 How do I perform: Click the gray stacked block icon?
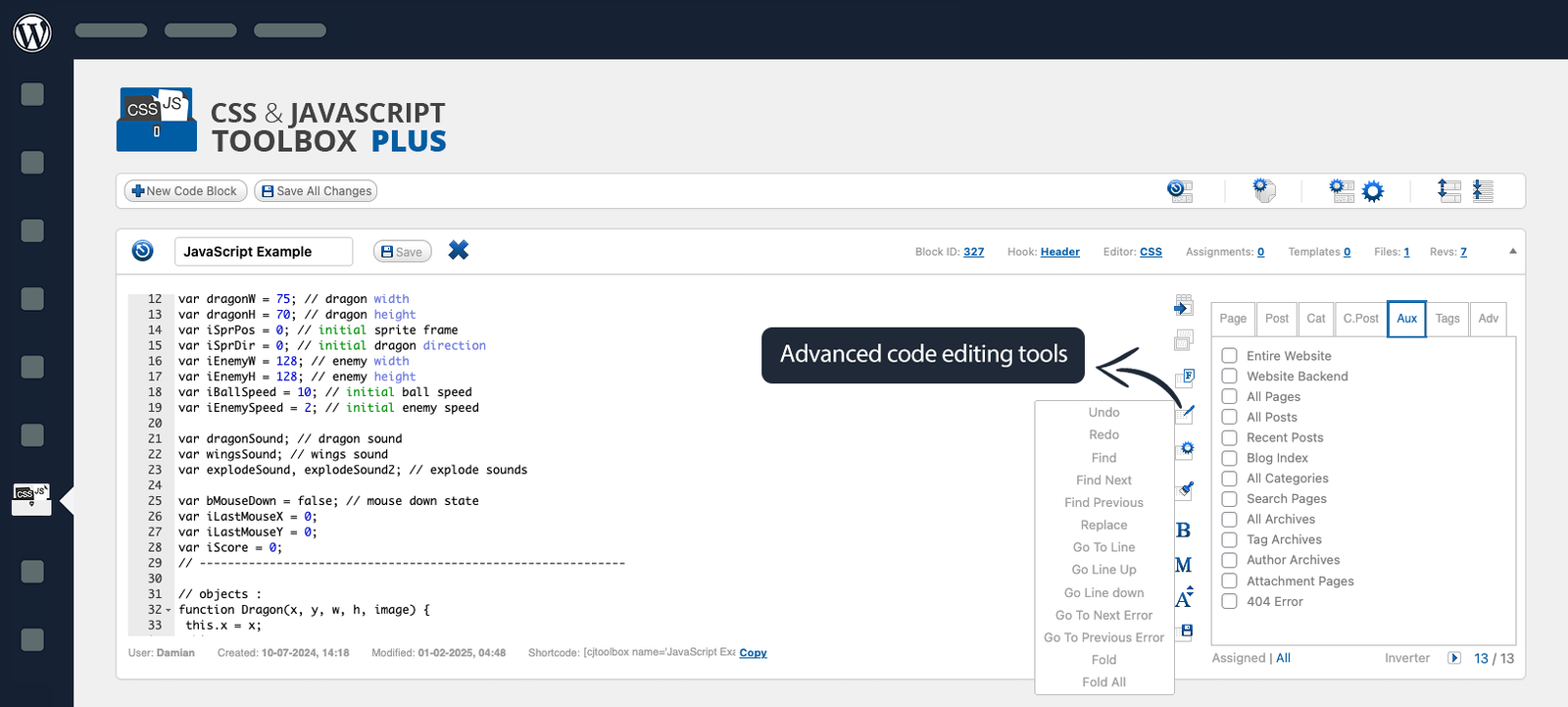pyautogui.click(x=1184, y=340)
